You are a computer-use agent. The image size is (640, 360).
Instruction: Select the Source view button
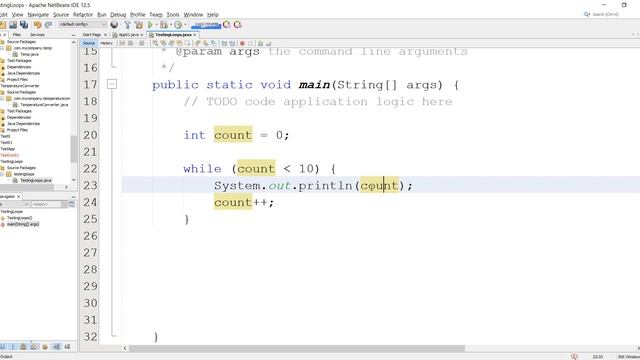click(89, 43)
